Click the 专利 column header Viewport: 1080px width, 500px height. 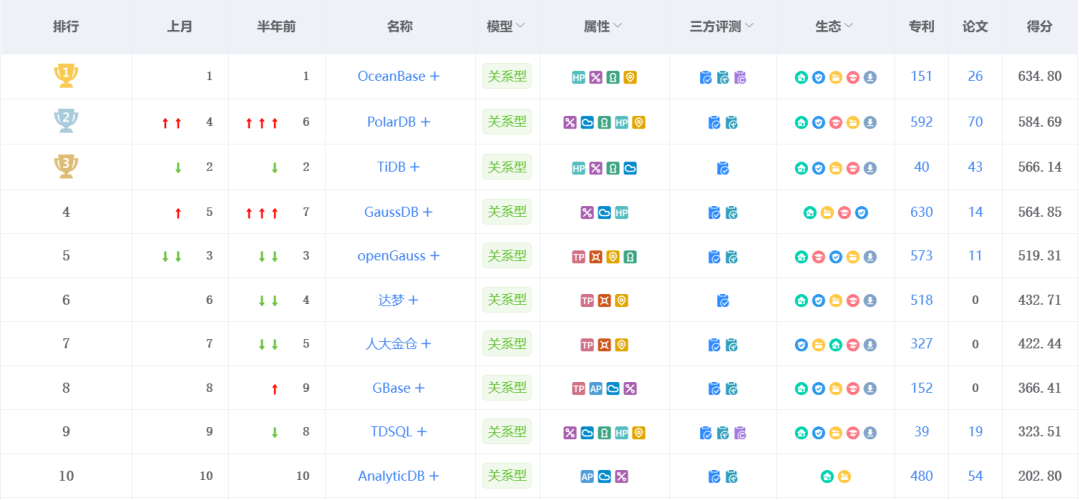point(922,27)
